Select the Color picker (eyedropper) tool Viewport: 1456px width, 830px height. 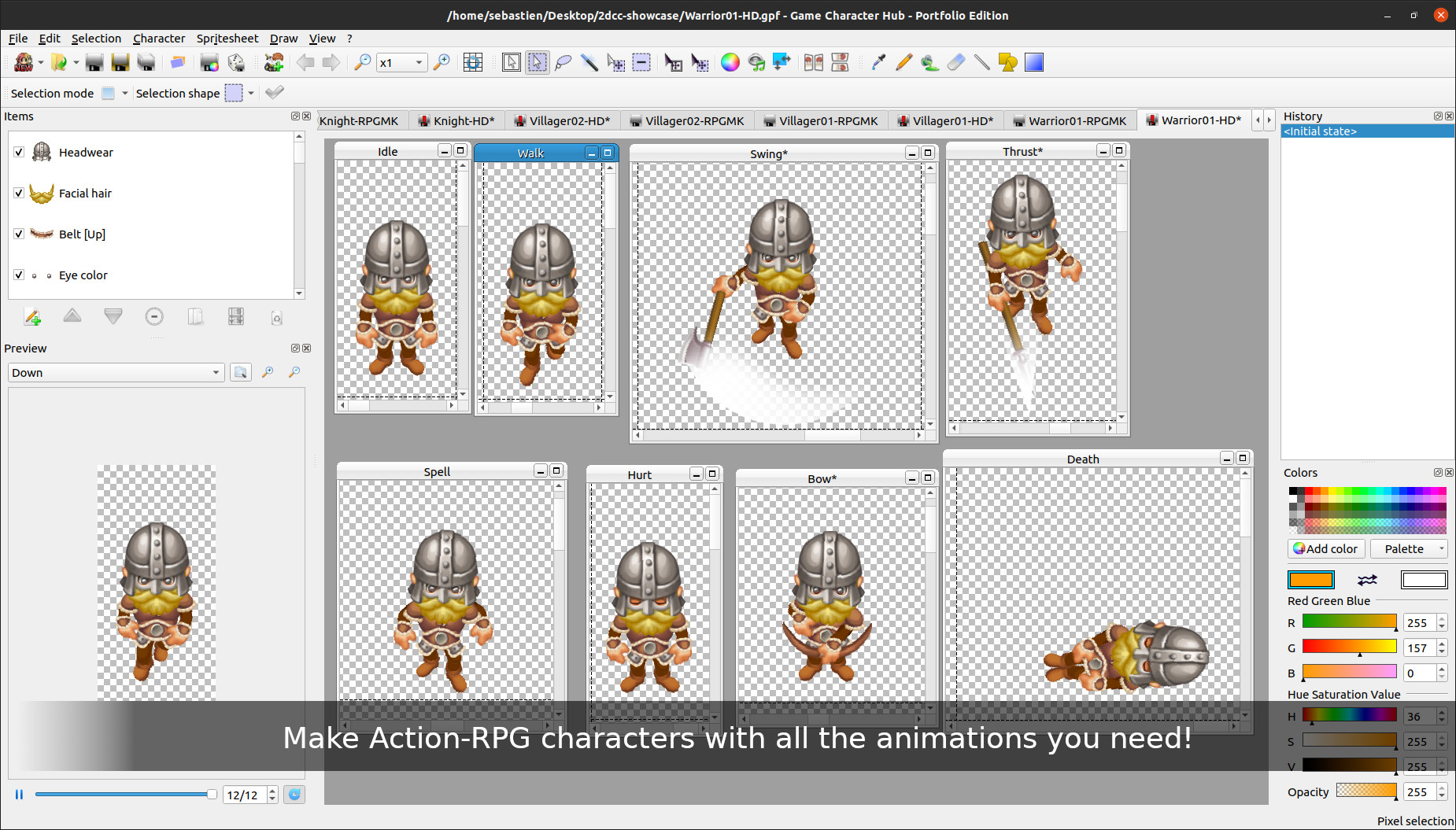878,62
